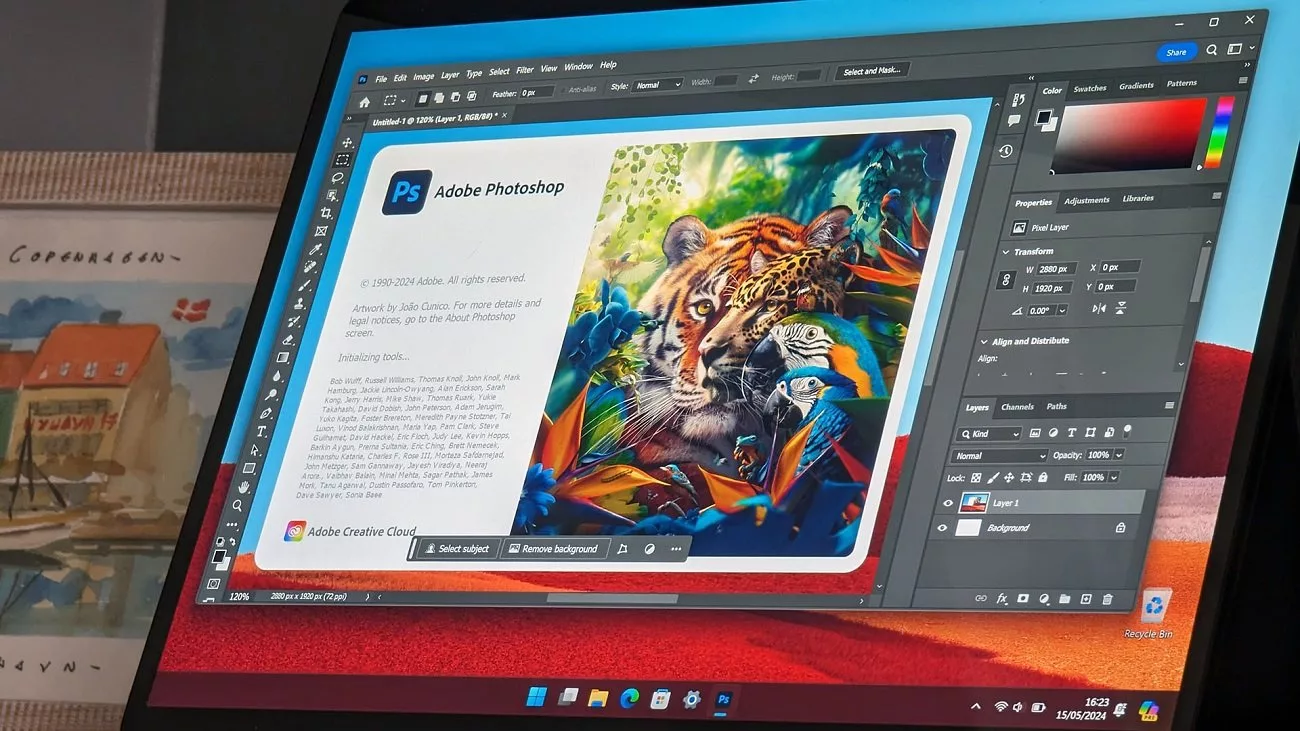The width and height of the screenshot is (1300, 731).
Task: Switch to the Channels tab
Action: coord(1017,407)
